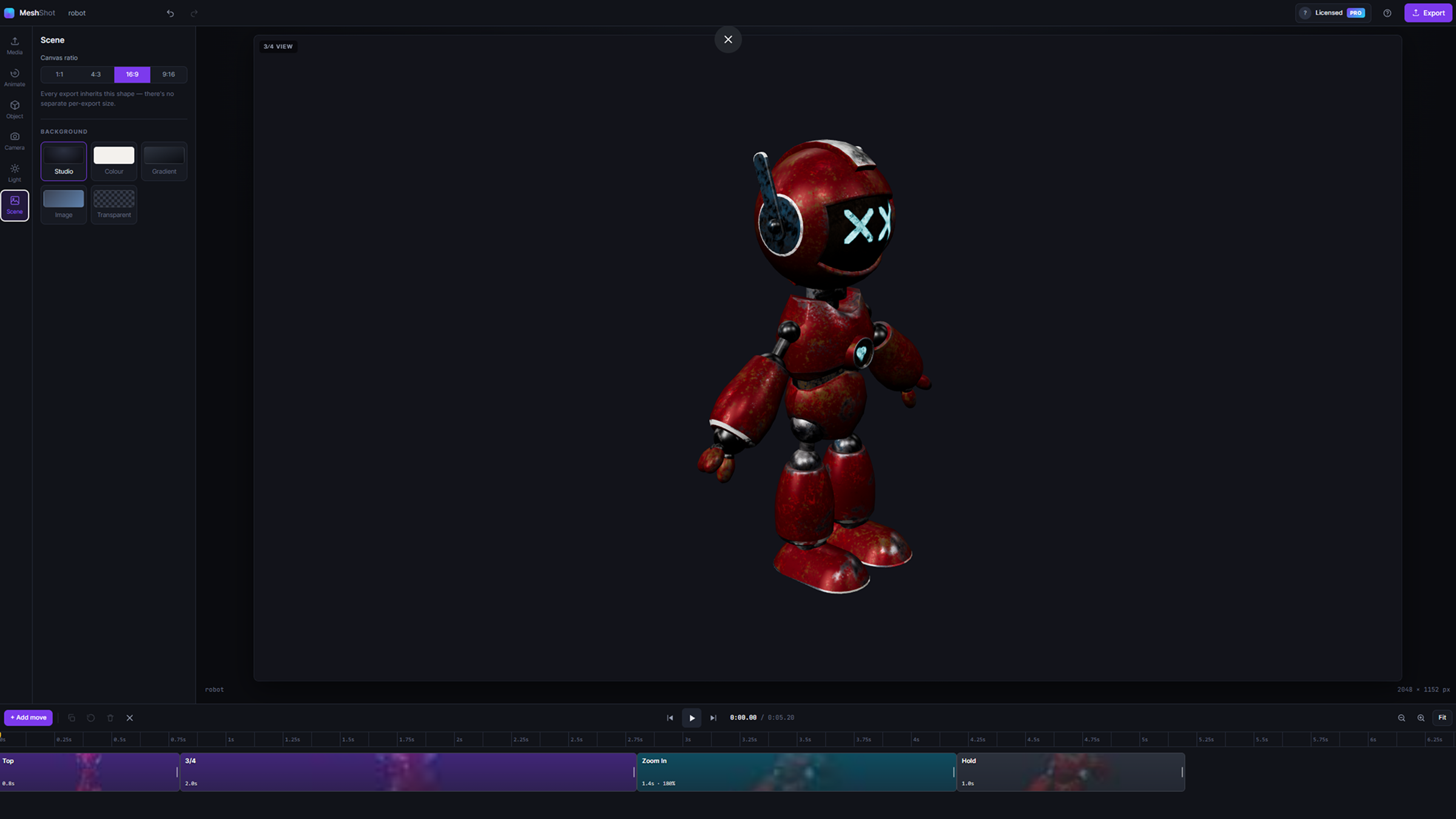Click the MeshShot logo icon

click(x=9, y=13)
